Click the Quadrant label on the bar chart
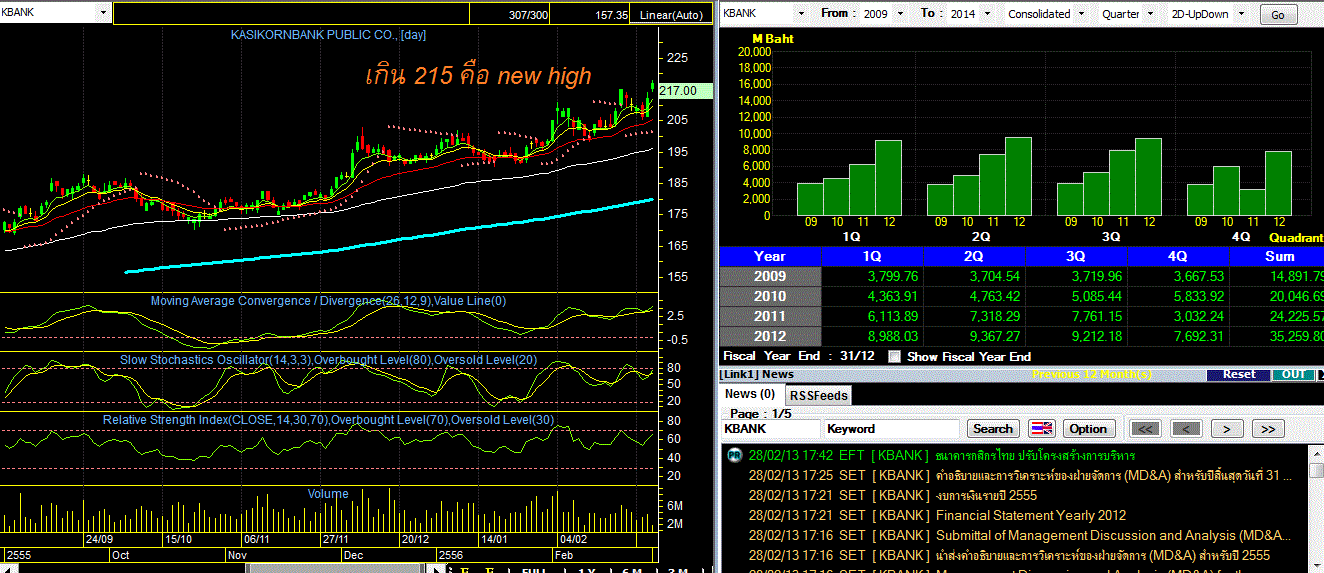 pos(1296,238)
